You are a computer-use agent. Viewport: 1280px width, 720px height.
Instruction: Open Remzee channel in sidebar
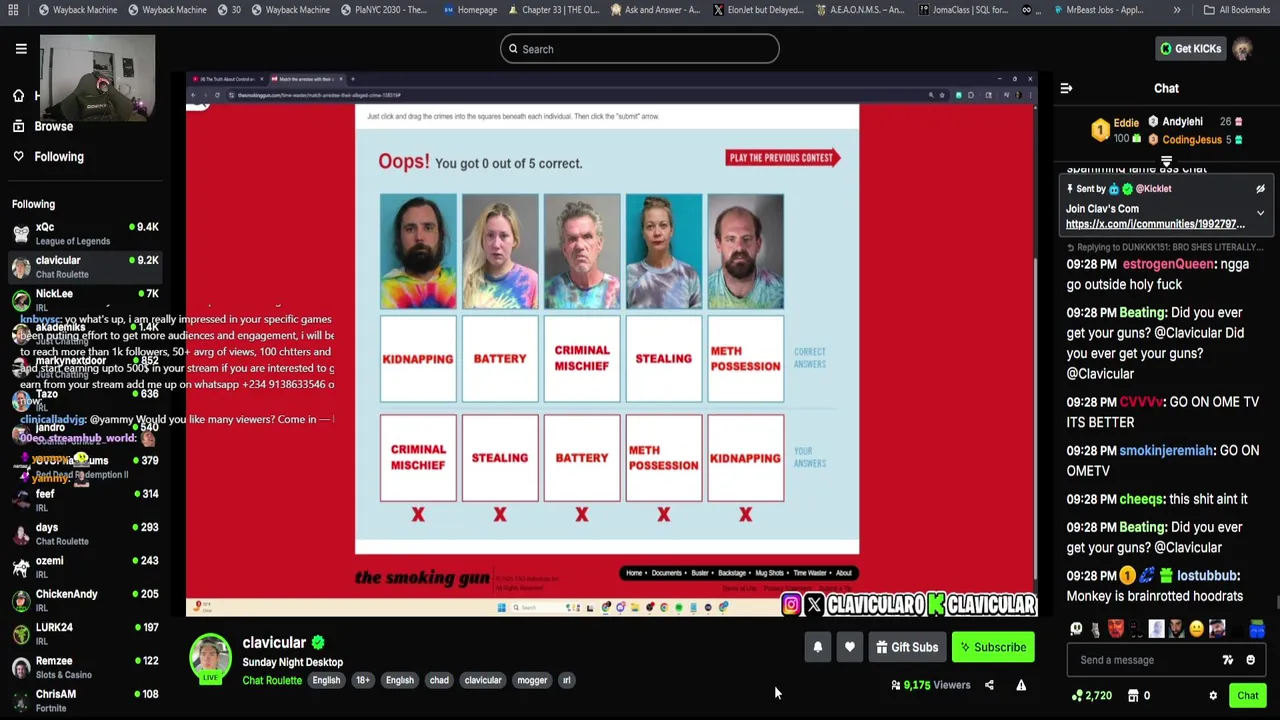(84, 666)
